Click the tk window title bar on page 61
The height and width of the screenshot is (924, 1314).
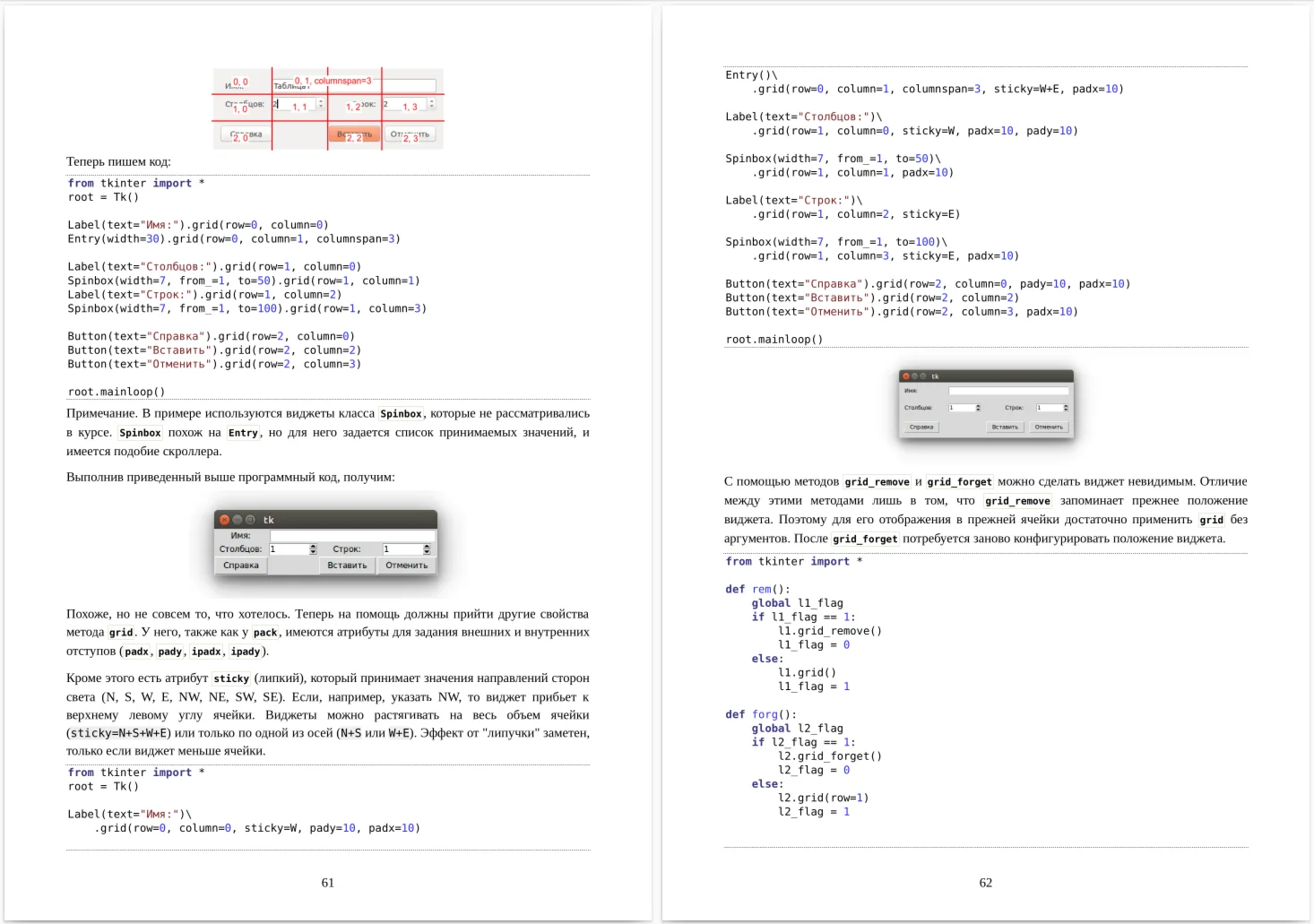click(x=325, y=520)
